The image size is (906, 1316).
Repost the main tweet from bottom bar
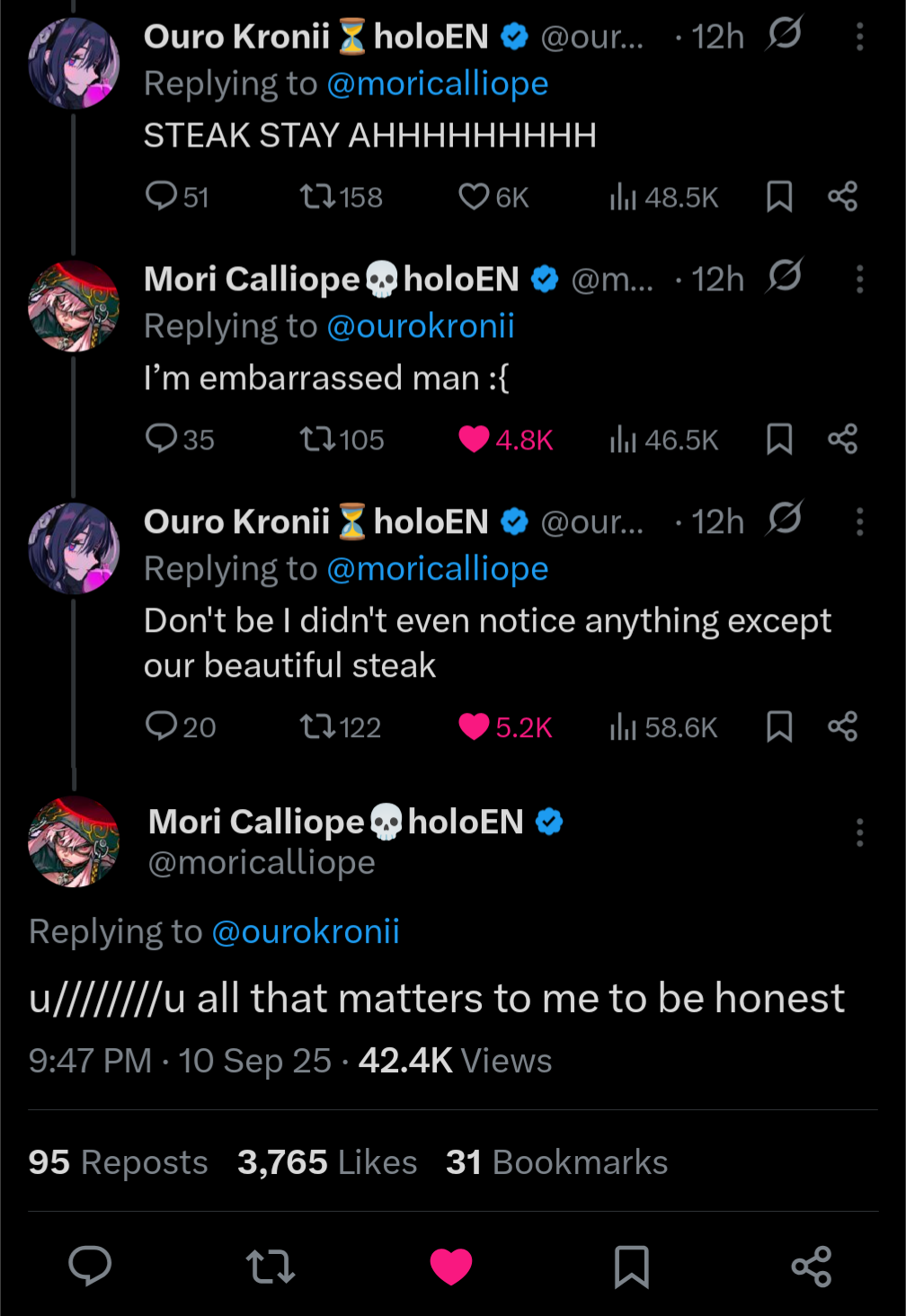tap(271, 1266)
